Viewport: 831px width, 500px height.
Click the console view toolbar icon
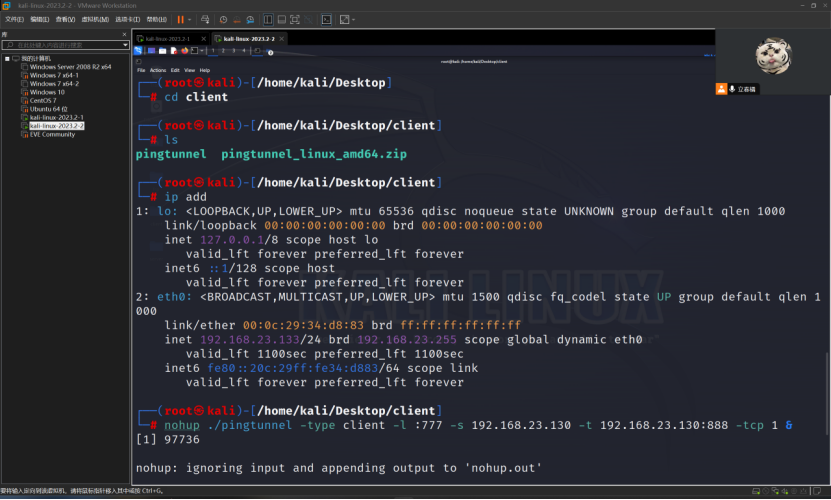[326, 20]
